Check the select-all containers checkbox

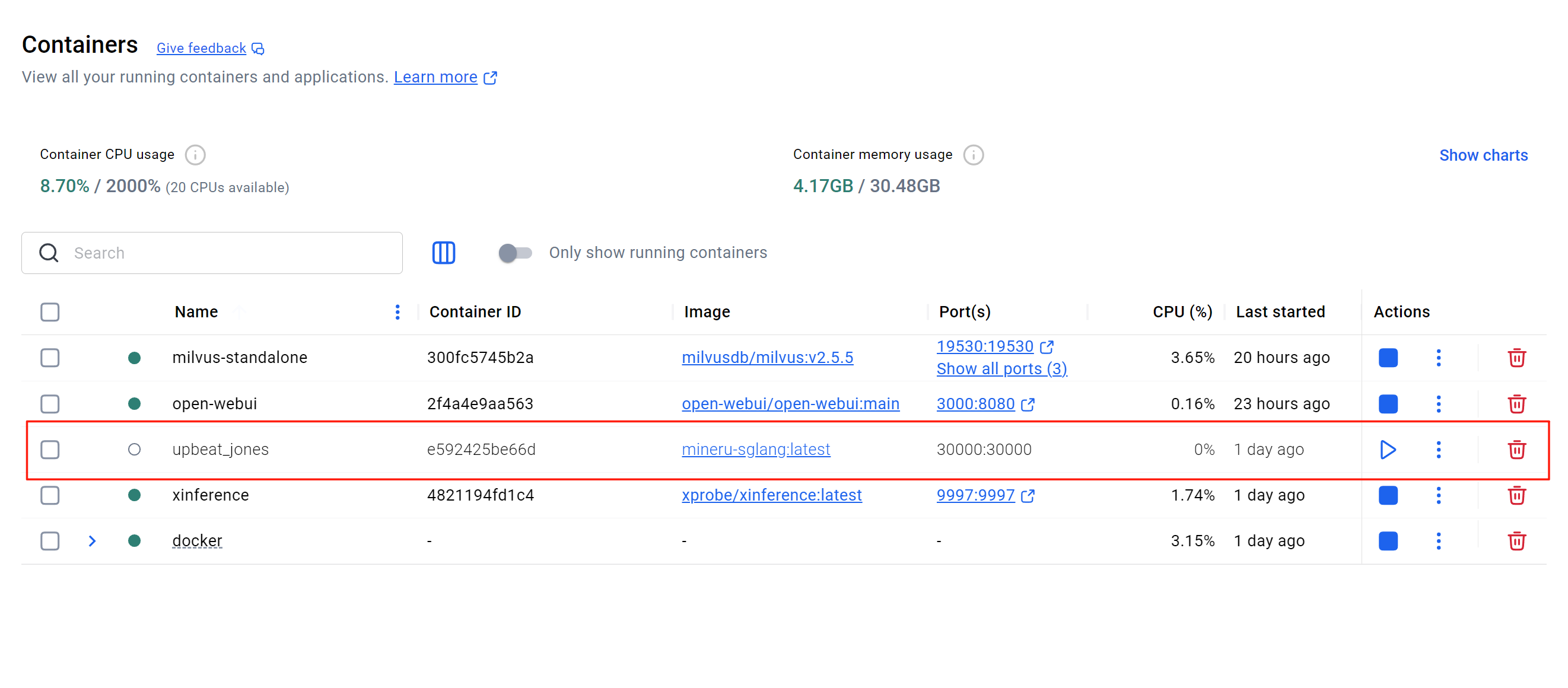[x=49, y=311]
